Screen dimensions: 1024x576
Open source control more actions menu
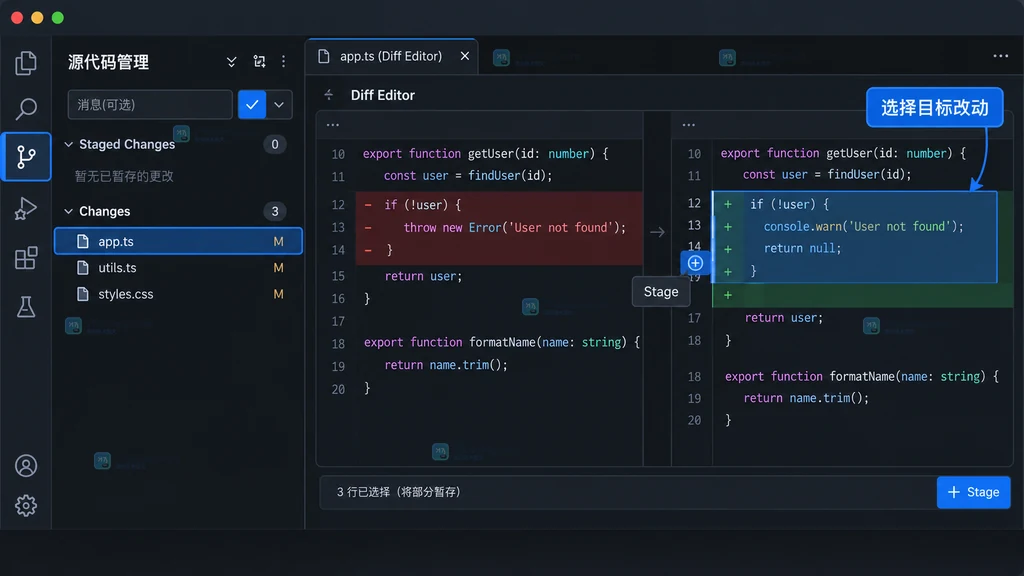283,62
